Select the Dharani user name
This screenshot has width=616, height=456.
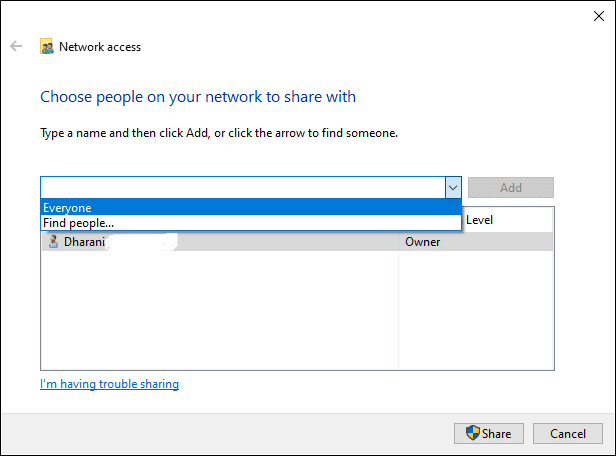pos(83,241)
